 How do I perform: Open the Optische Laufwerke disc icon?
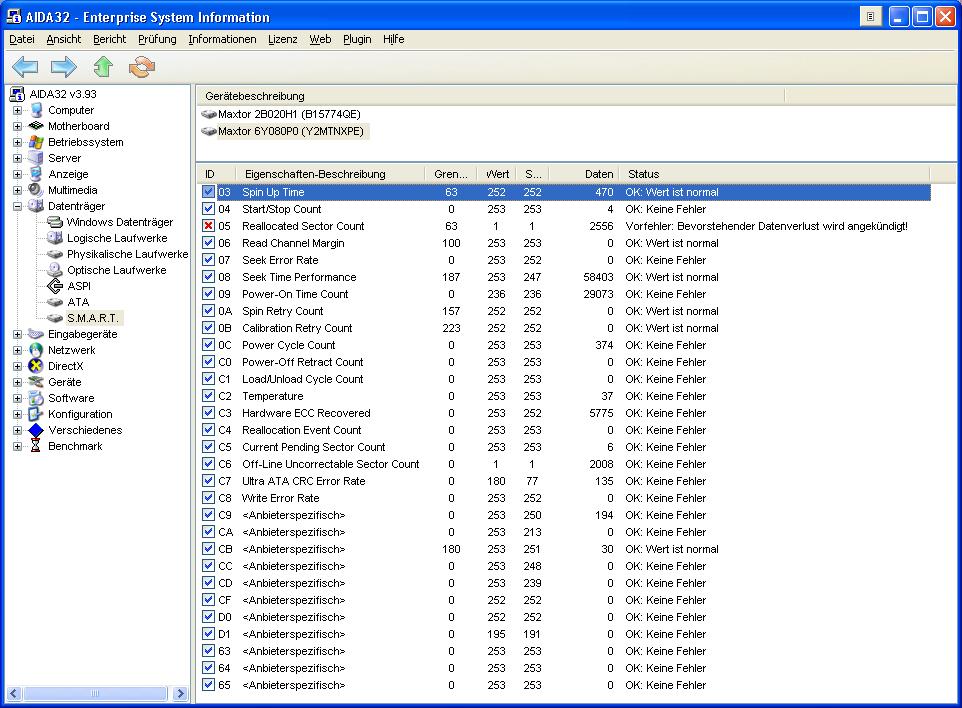(x=55, y=270)
